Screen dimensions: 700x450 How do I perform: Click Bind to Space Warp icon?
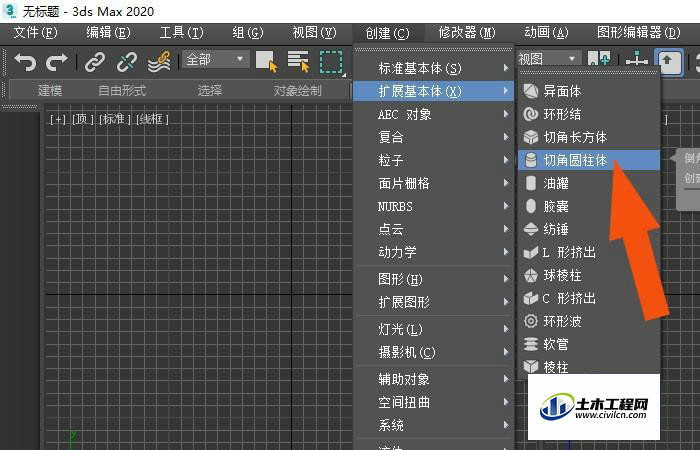tap(159, 61)
